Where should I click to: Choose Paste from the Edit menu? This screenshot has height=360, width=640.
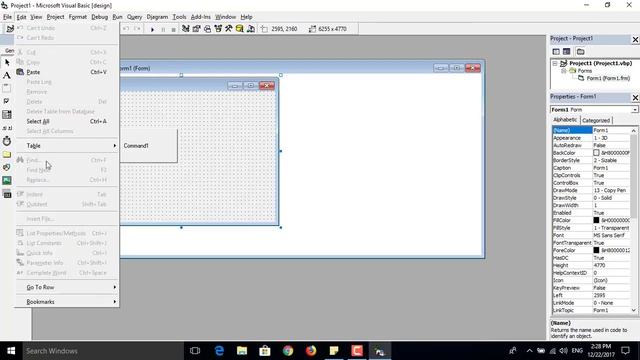pyautogui.click(x=67, y=72)
